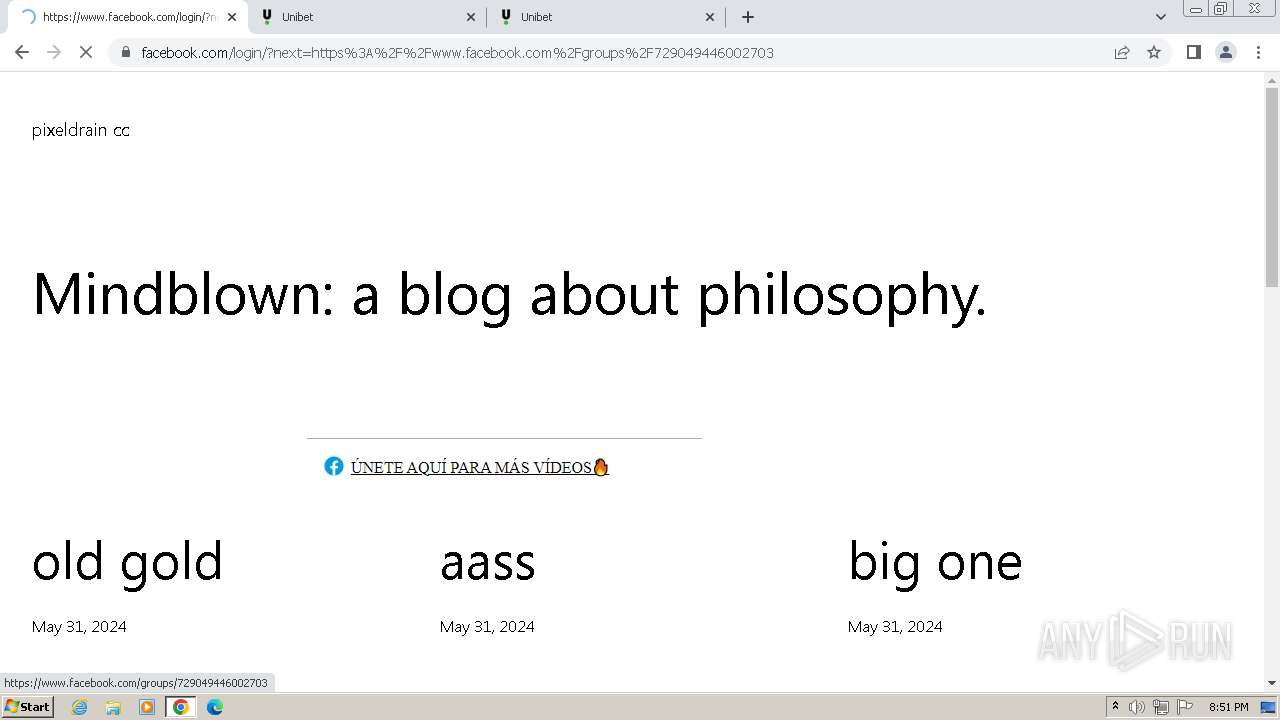This screenshot has height=720, width=1280.
Task: Show hidden system tray icons
Action: (x=1115, y=707)
